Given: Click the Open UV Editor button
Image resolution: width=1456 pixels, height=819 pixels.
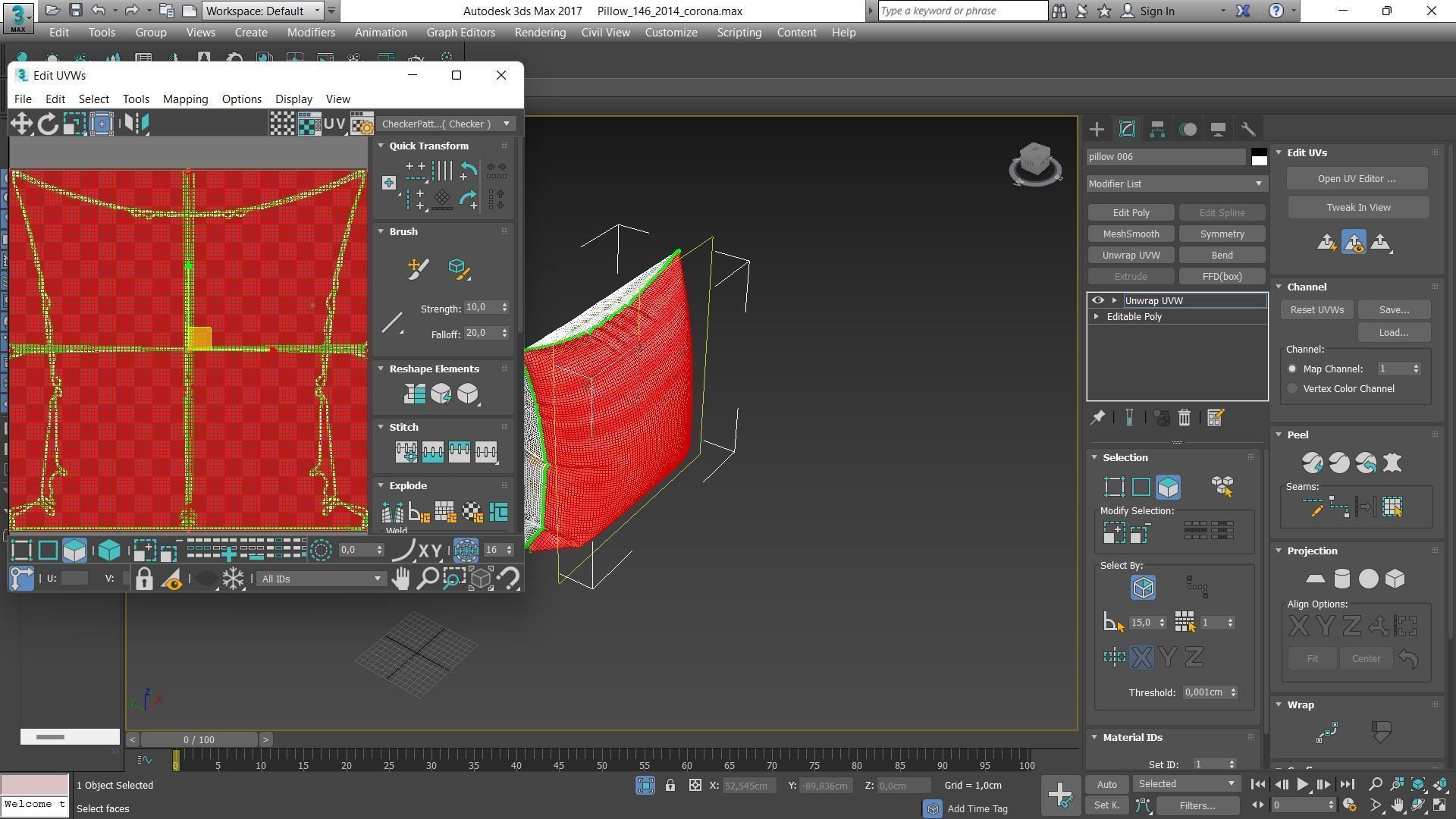Looking at the screenshot, I should (x=1356, y=179).
